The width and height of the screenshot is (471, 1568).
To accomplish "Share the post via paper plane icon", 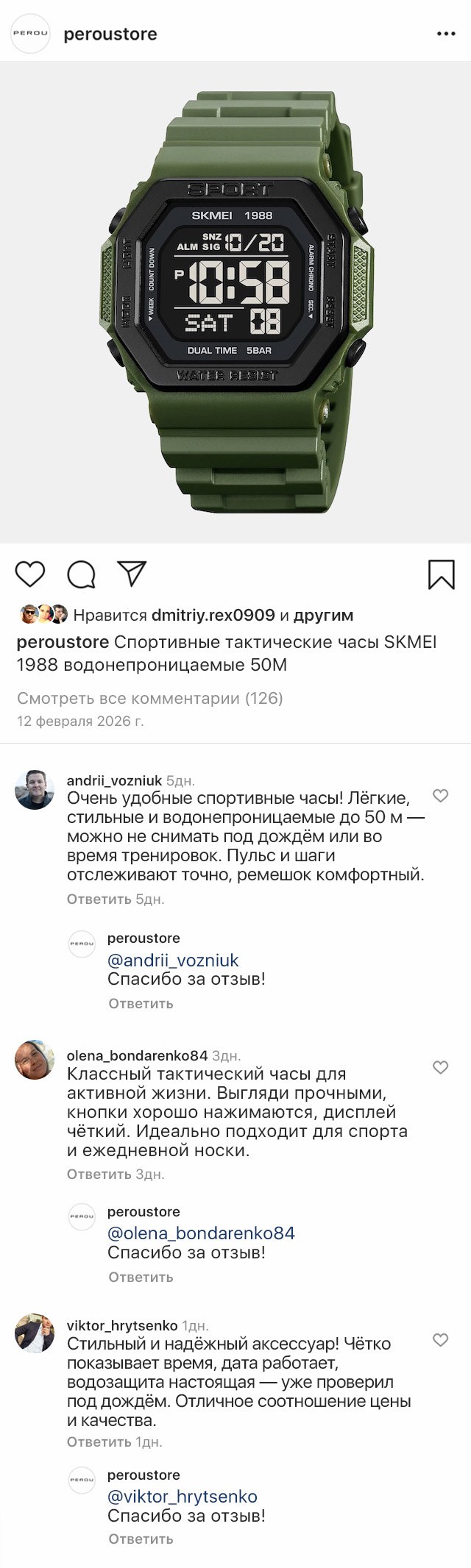I will pyautogui.click(x=132, y=574).
